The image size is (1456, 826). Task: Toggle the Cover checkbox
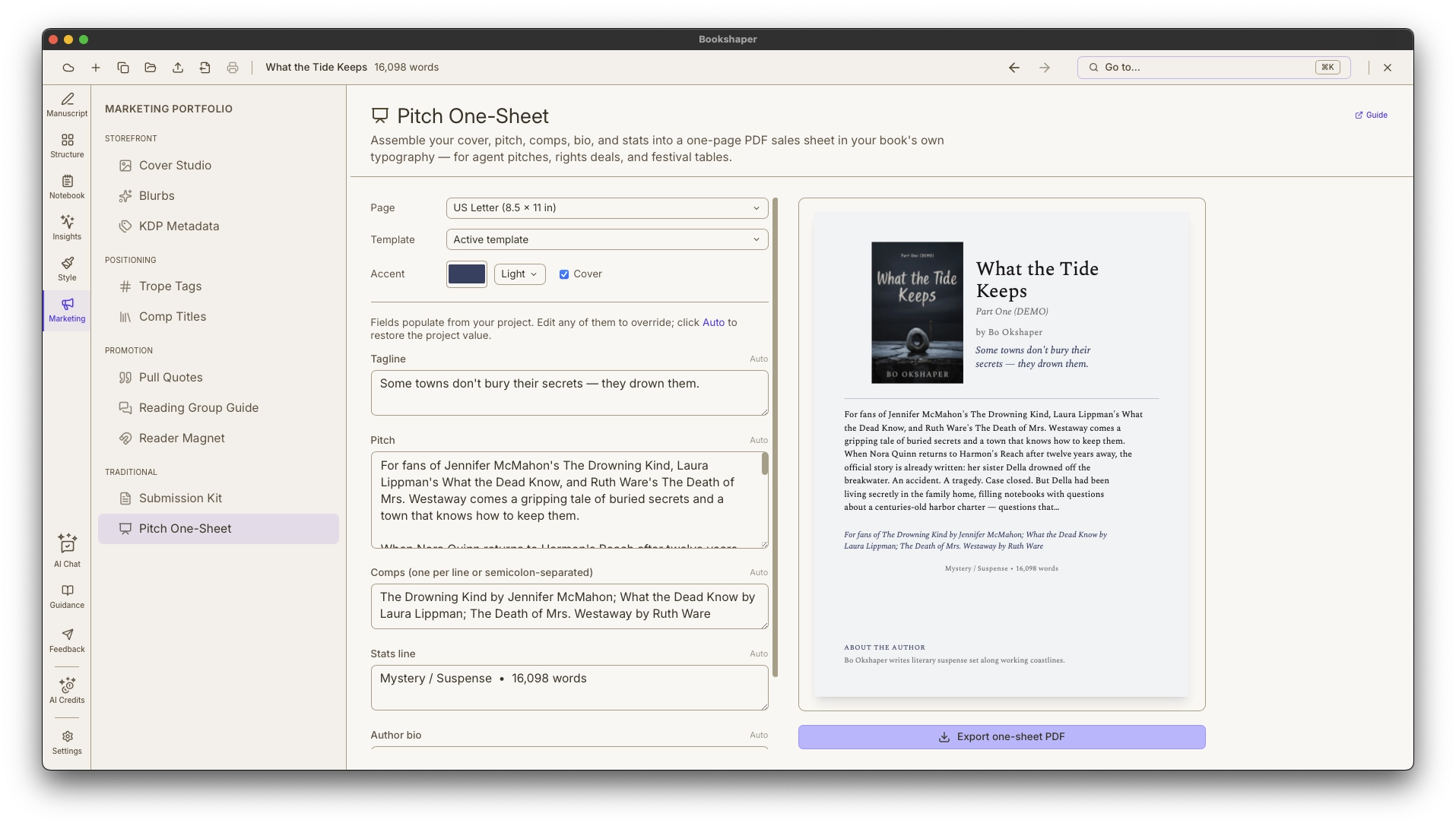(564, 274)
